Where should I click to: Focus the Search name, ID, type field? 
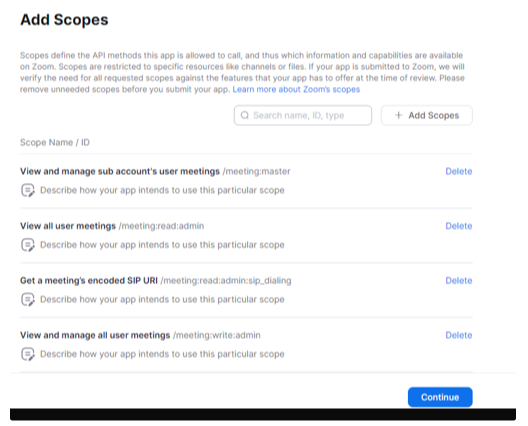303,116
